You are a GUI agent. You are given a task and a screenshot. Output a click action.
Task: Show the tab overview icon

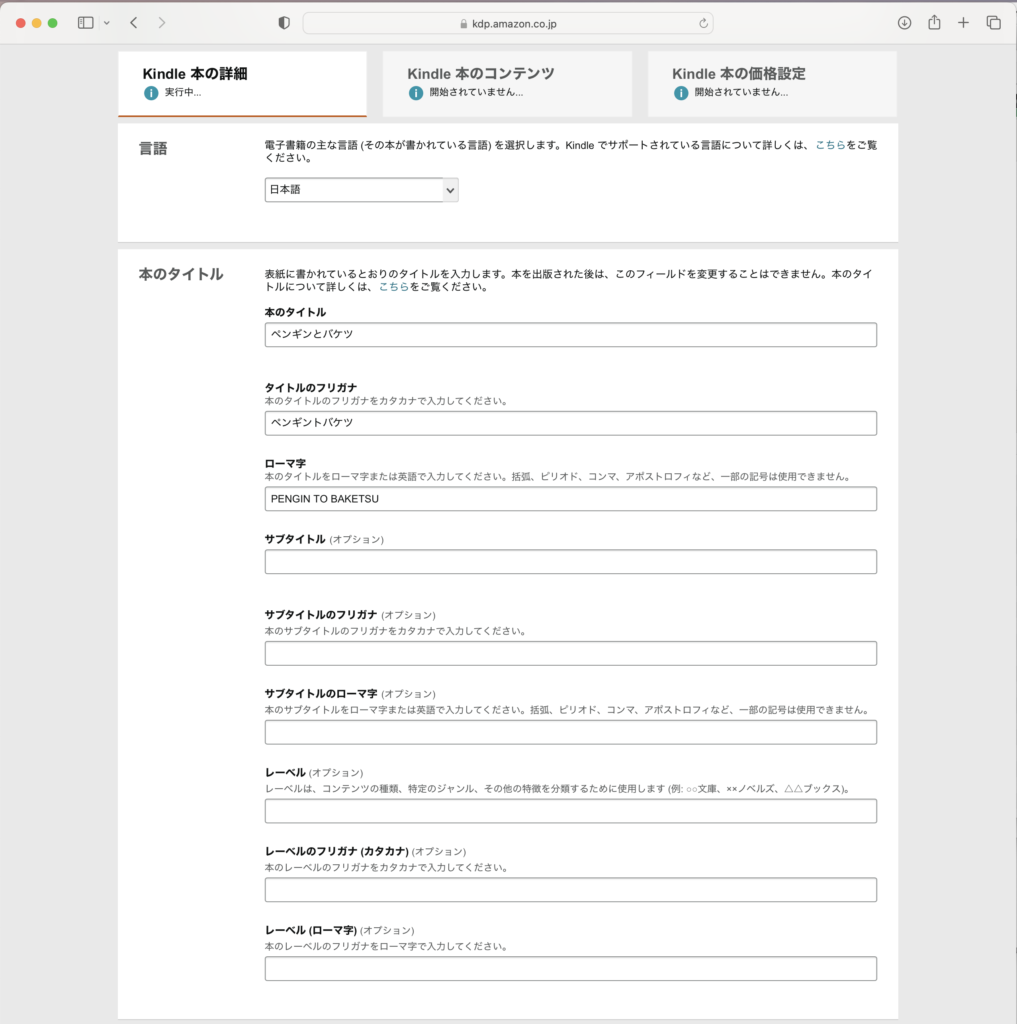click(x=993, y=23)
